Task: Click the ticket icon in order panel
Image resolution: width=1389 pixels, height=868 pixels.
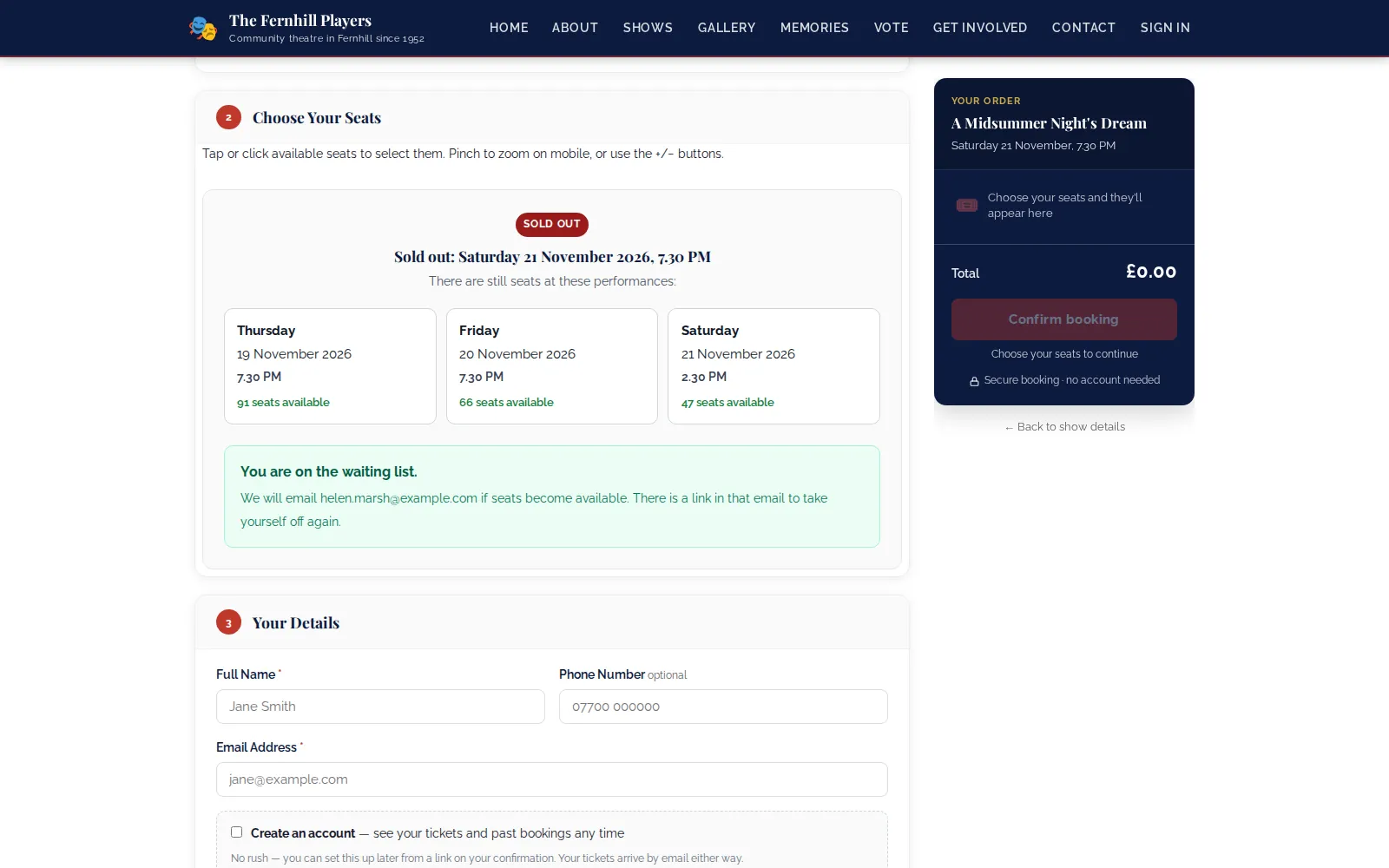Action: (x=967, y=206)
